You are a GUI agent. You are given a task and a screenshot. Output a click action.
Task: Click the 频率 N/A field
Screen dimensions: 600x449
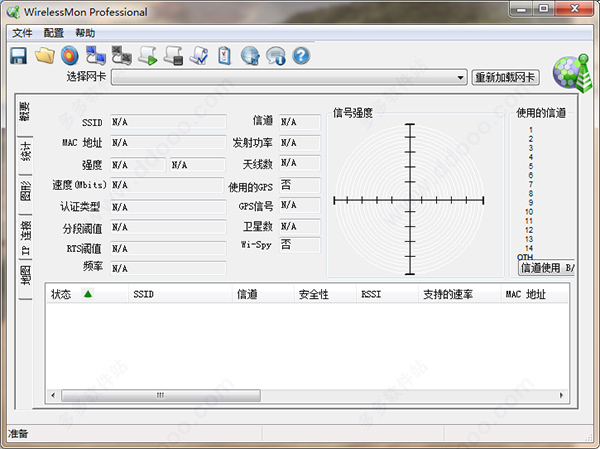(x=168, y=268)
